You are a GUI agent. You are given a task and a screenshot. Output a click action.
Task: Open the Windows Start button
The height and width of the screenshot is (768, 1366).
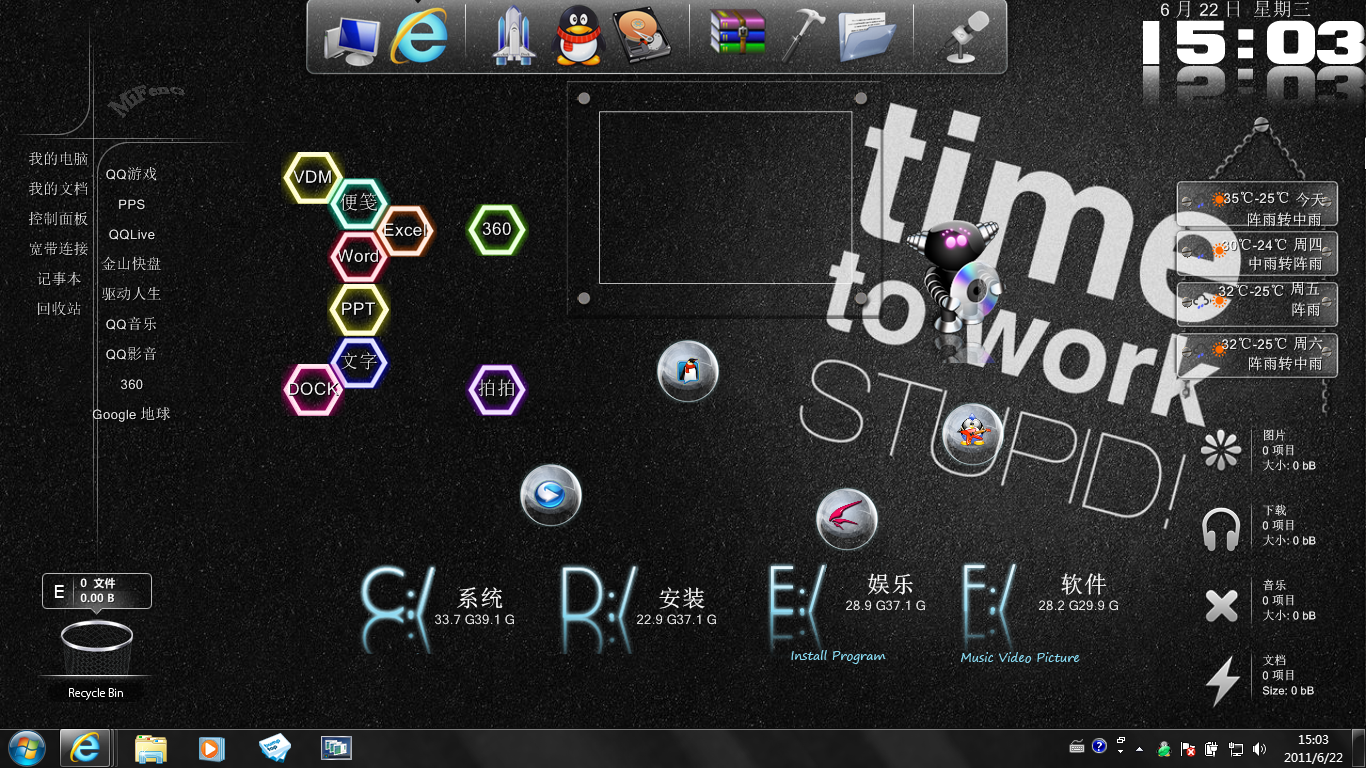click(x=27, y=748)
